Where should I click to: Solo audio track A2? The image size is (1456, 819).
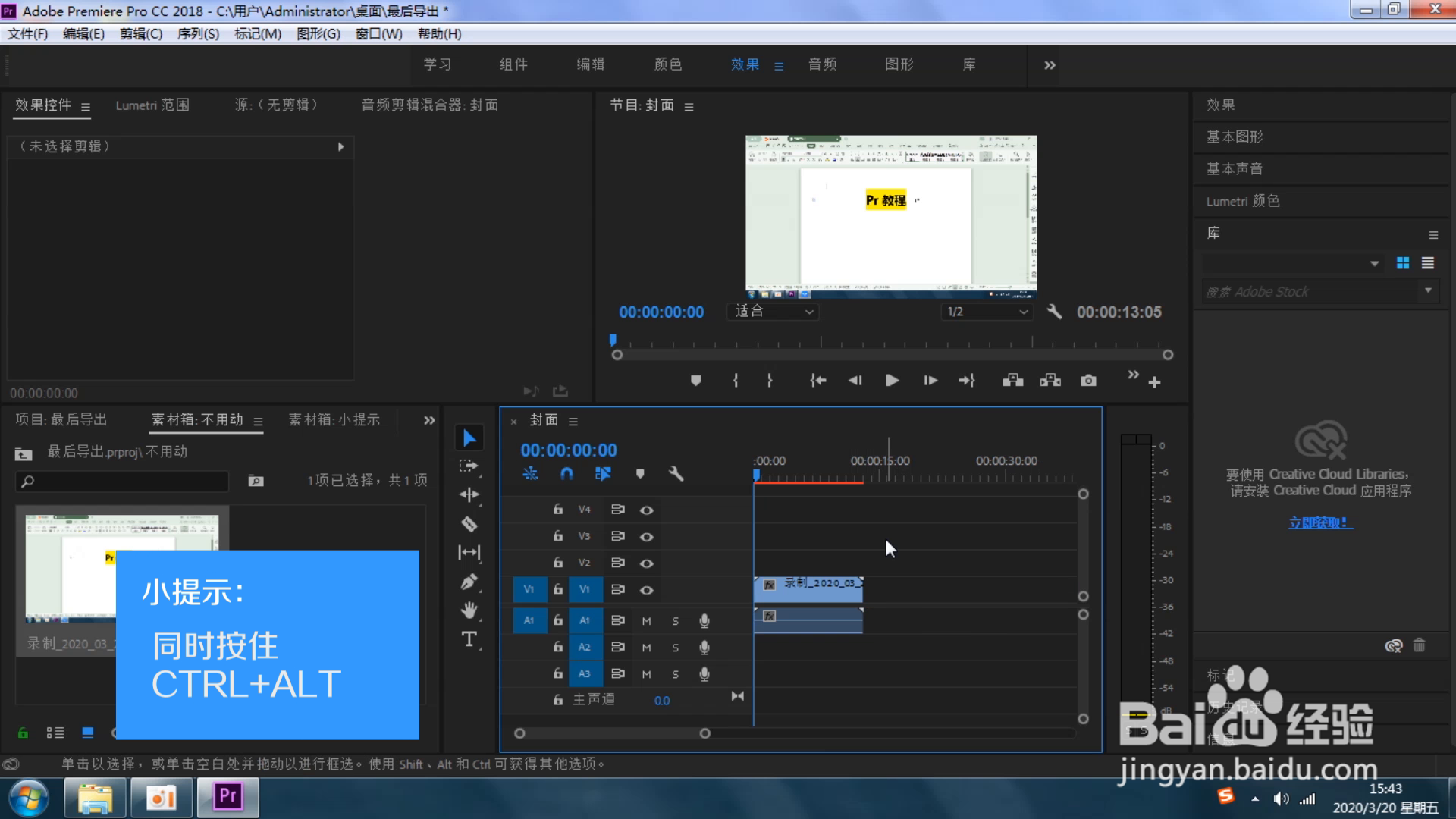coord(675,648)
